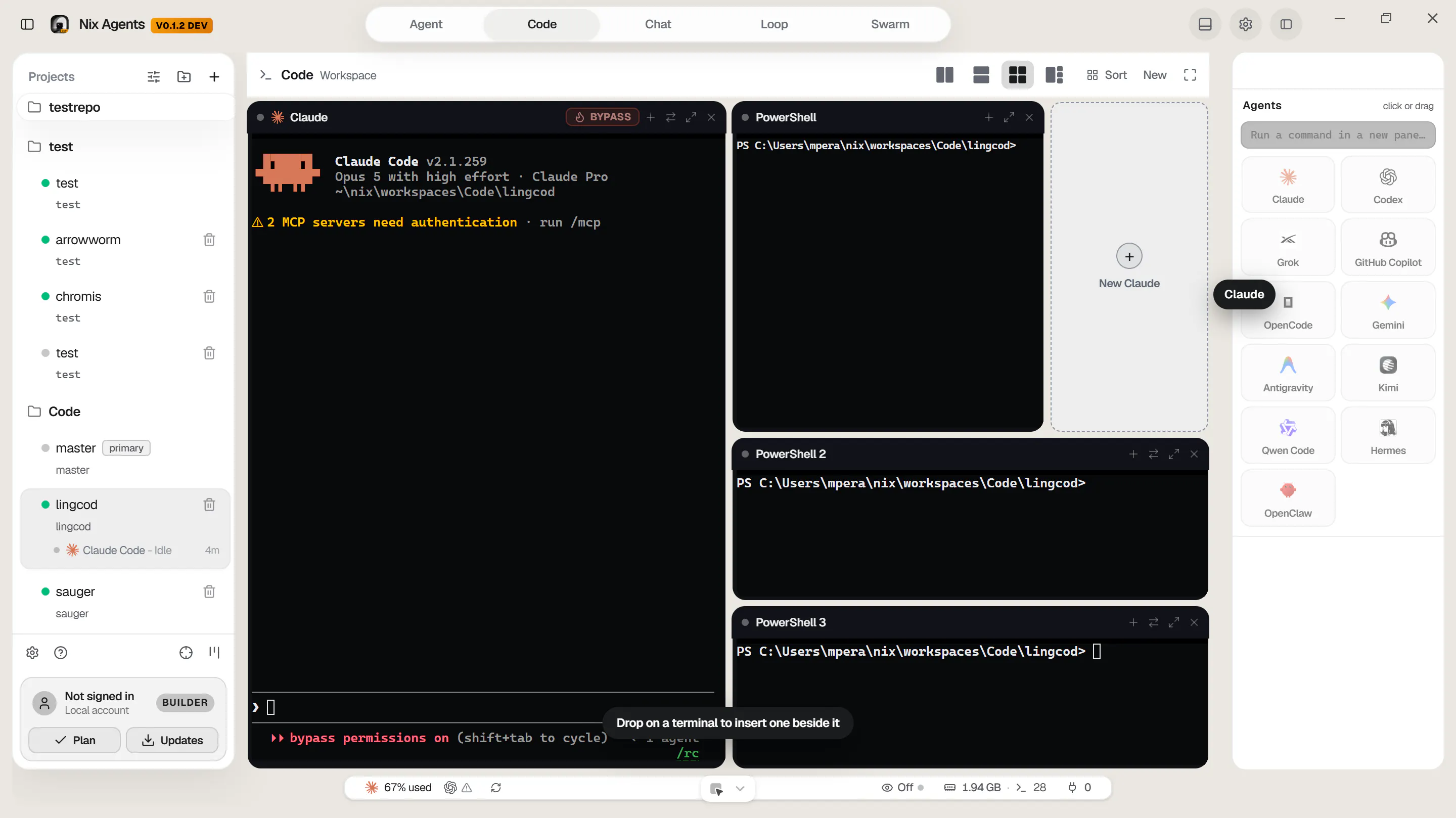The height and width of the screenshot is (818, 1456).
Task: Launch the Codex agent
Action: 1388,185
